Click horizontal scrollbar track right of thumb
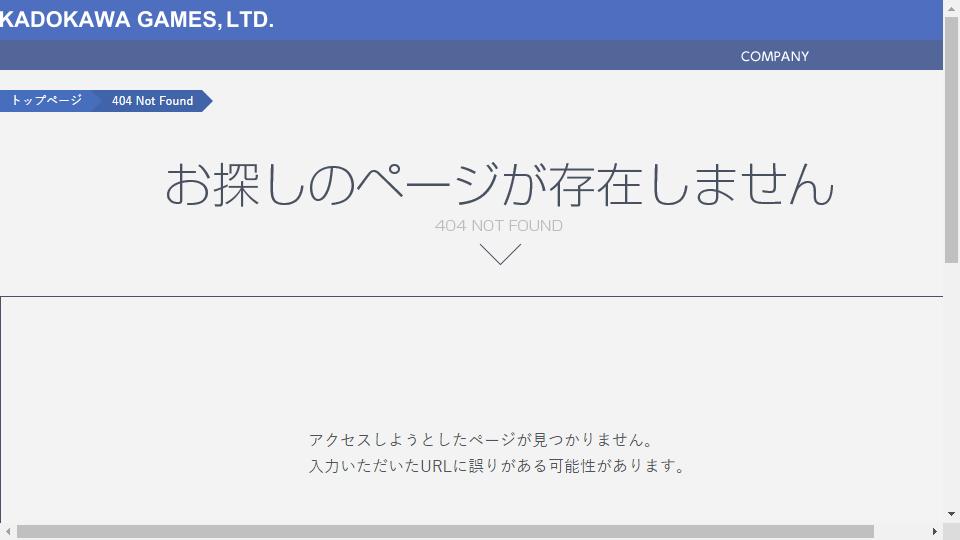The width and height of the screenshot is (960, 540). click(900, 531)
